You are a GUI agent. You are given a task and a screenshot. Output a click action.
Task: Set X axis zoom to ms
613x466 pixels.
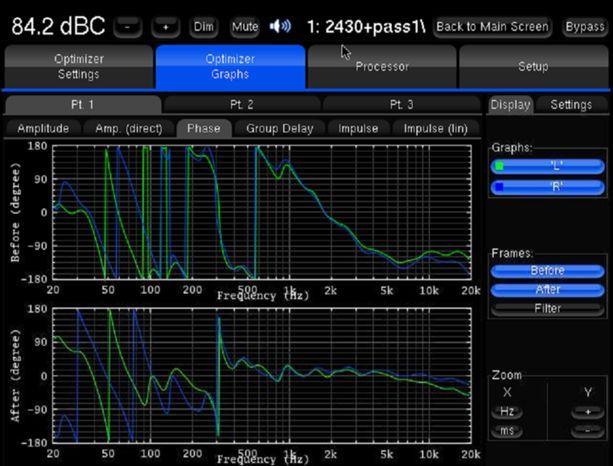point(507,431)
